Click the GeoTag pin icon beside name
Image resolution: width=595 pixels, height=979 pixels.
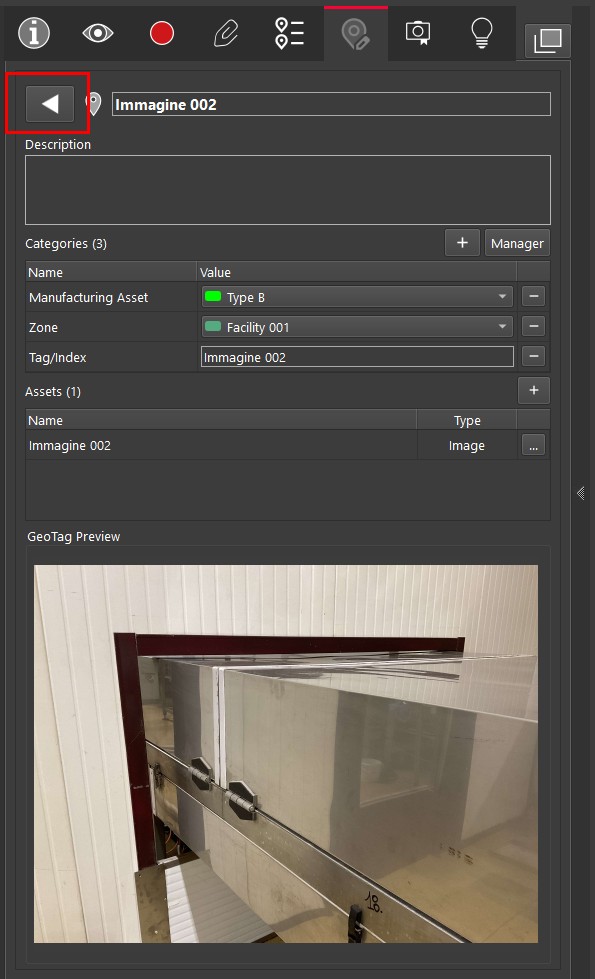tap(94, 104)
